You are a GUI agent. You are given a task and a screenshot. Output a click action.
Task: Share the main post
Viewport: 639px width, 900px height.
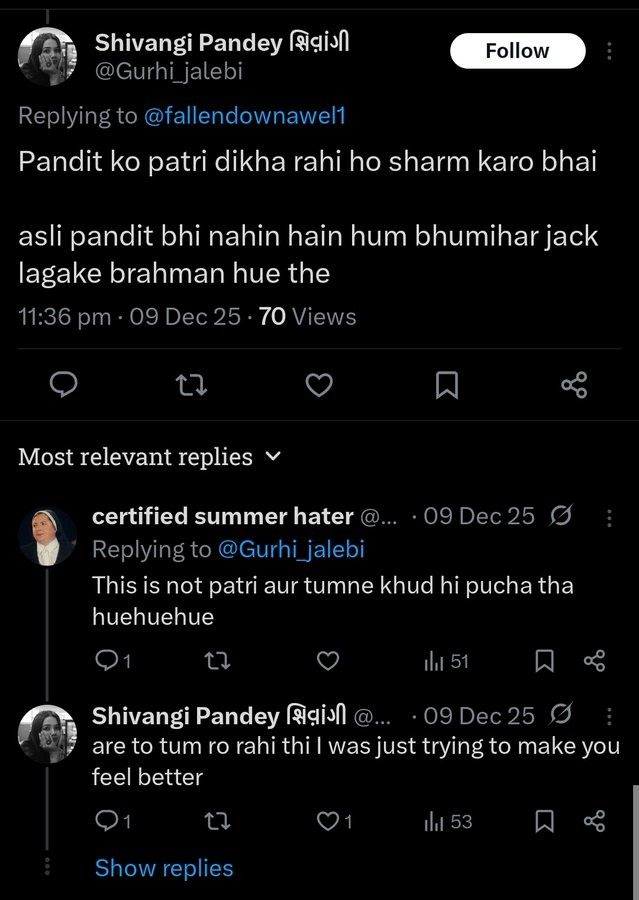click(574, 384)
